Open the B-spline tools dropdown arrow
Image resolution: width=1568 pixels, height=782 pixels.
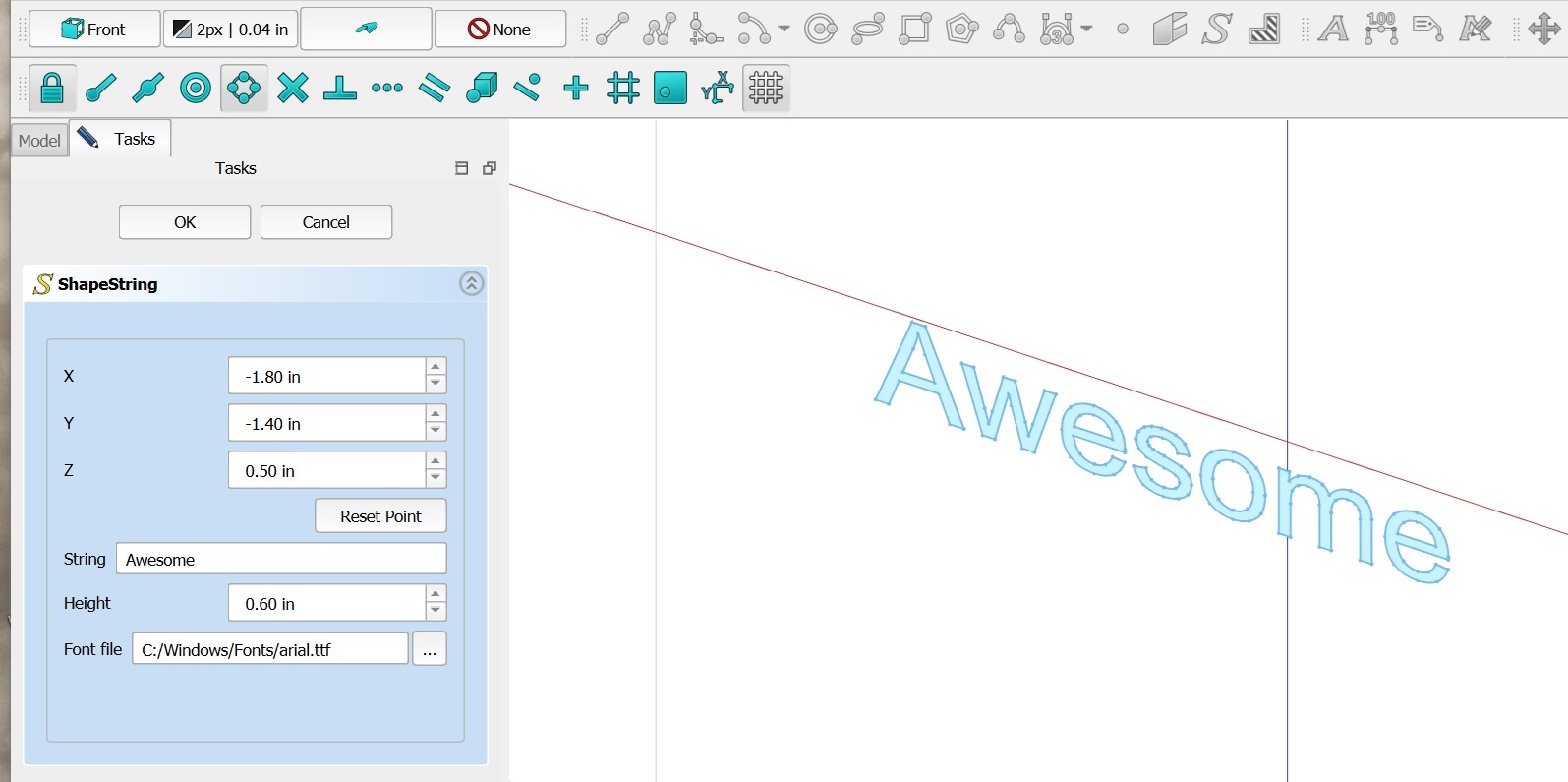(1086, 30)
